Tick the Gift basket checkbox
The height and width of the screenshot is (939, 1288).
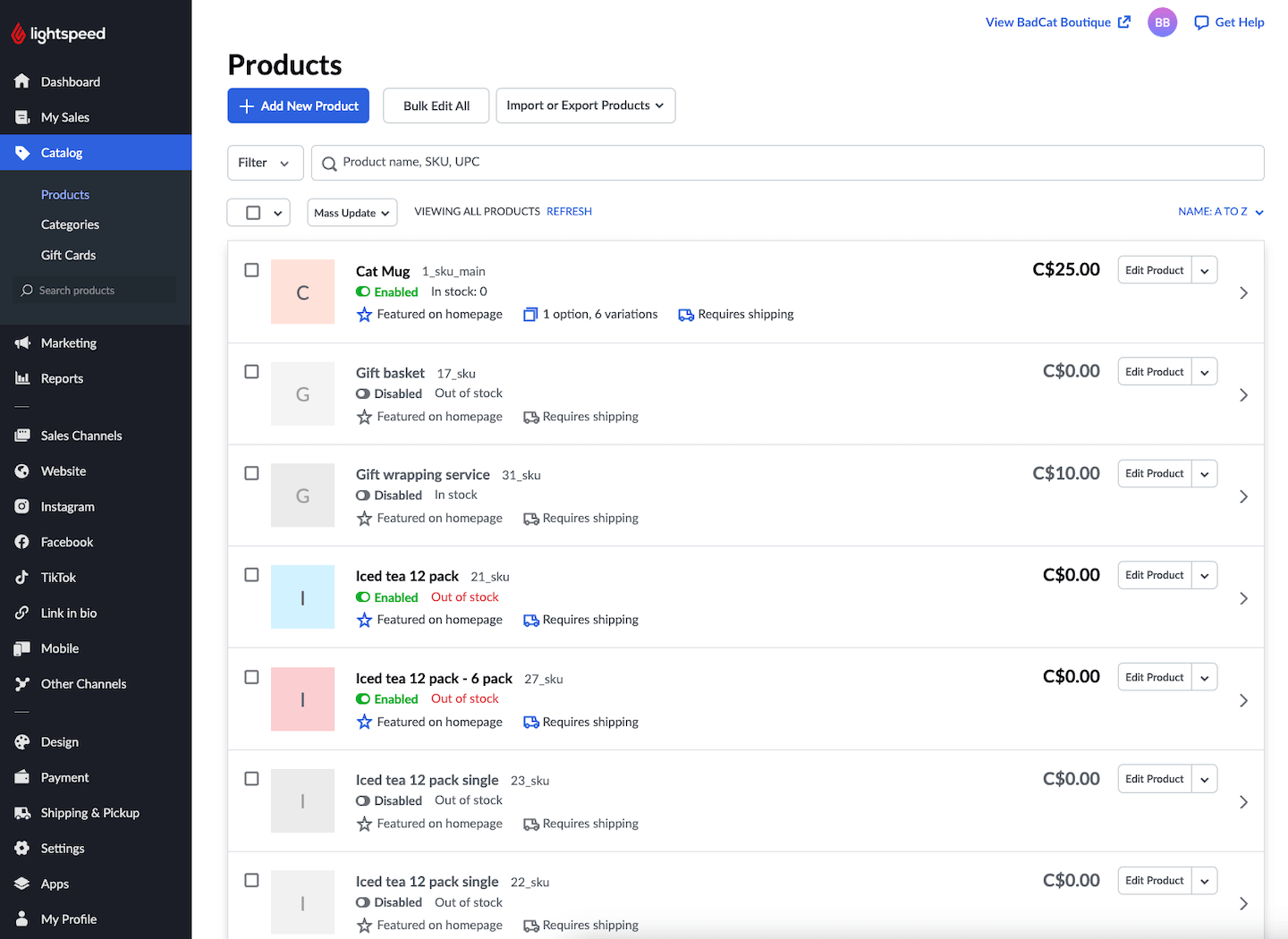click(252, 372)
